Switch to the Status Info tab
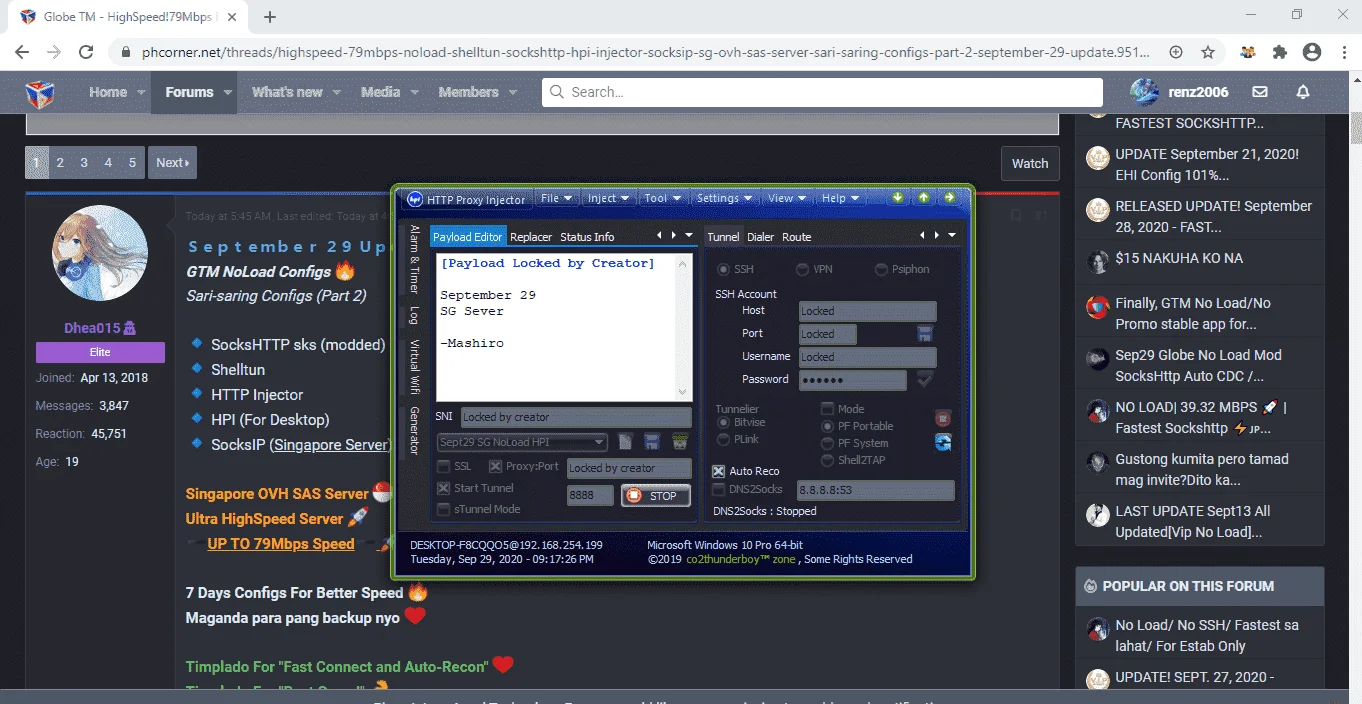This screenshot has height=704, width=1362. click(587, 237)
